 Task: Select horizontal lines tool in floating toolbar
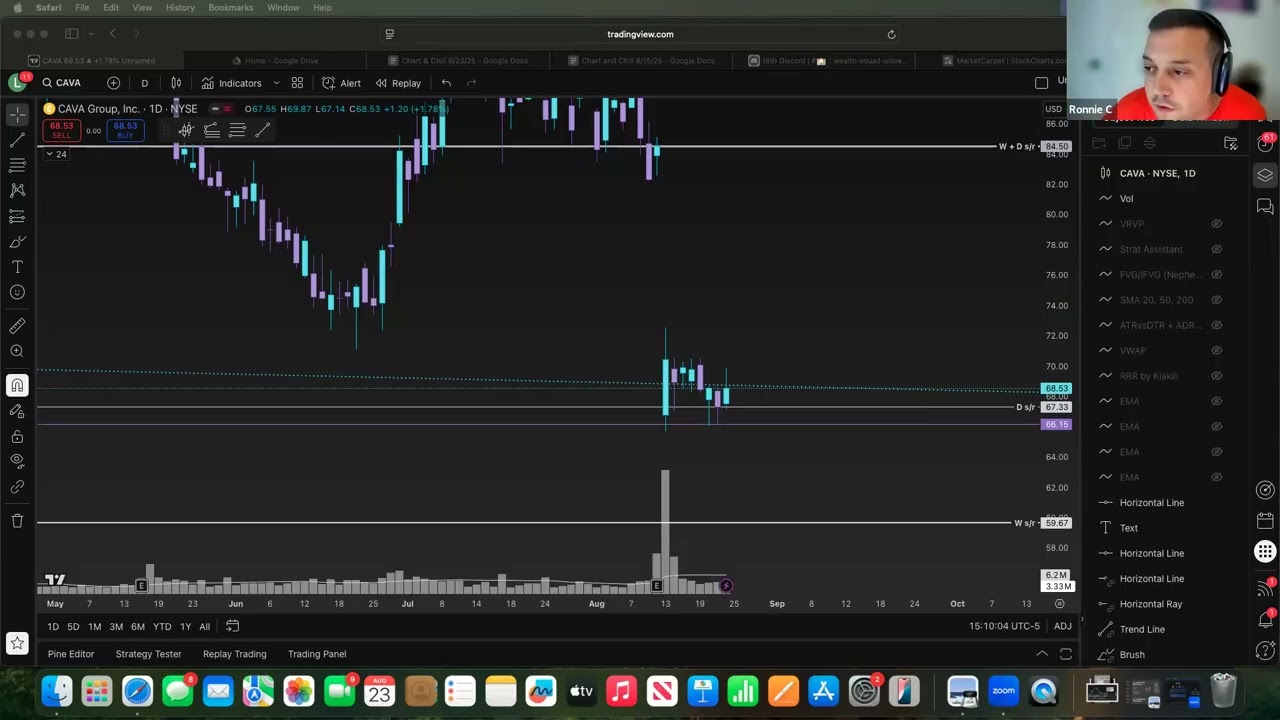pos(237,130)
